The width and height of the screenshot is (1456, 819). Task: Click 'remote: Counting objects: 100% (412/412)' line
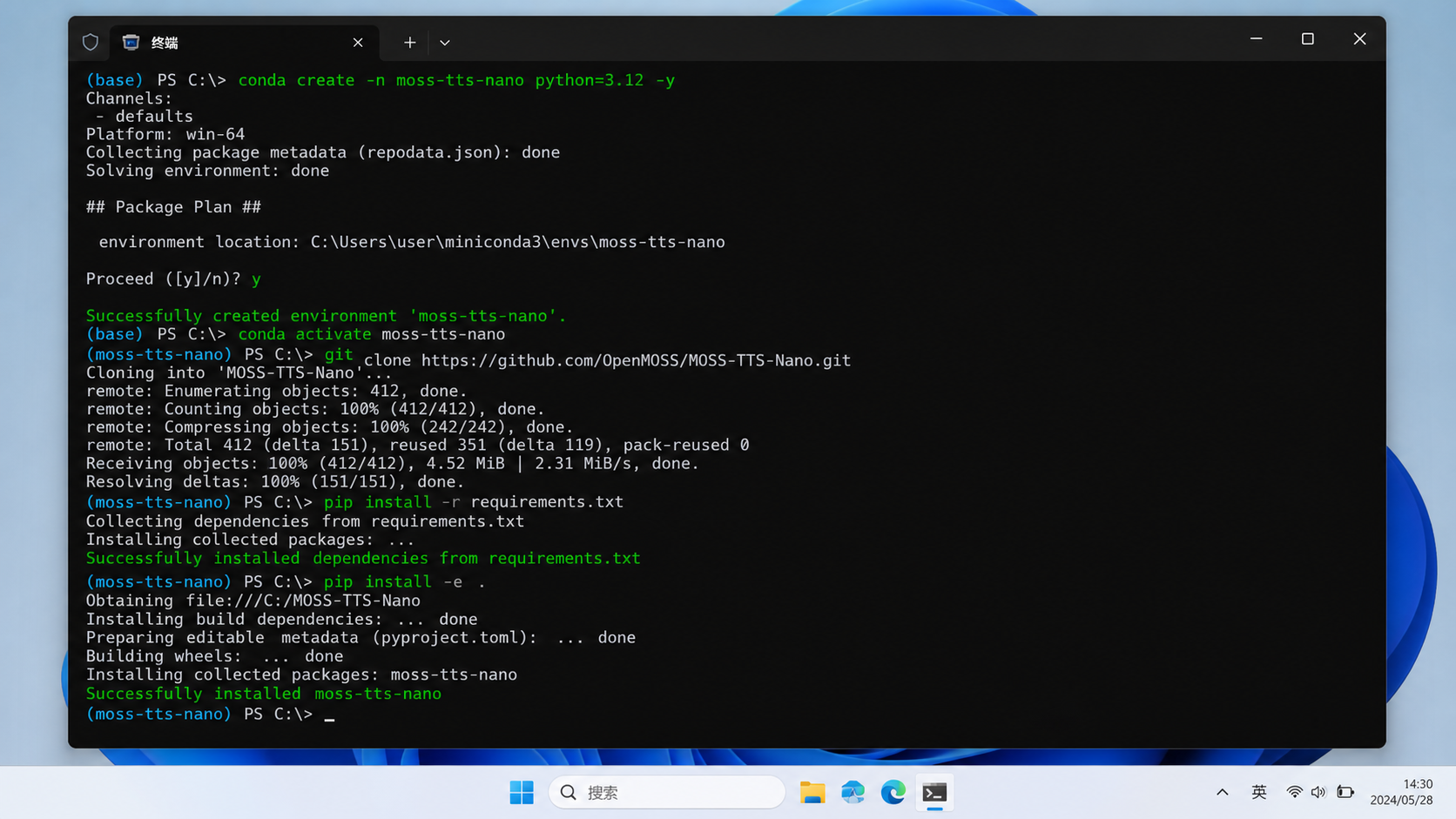coord(315,409)
